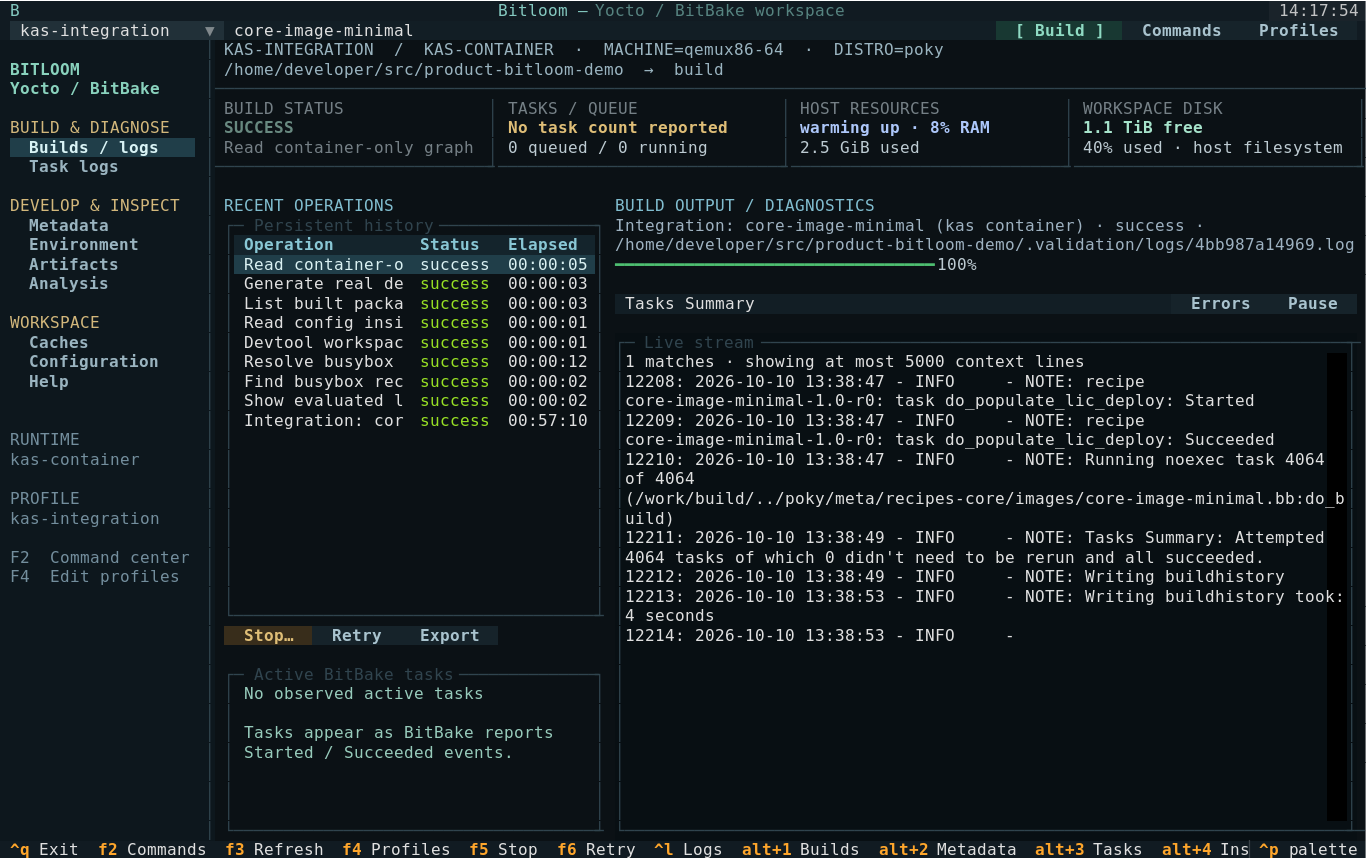
Task: Select 'List built packa' operation row
Action: 414,304
